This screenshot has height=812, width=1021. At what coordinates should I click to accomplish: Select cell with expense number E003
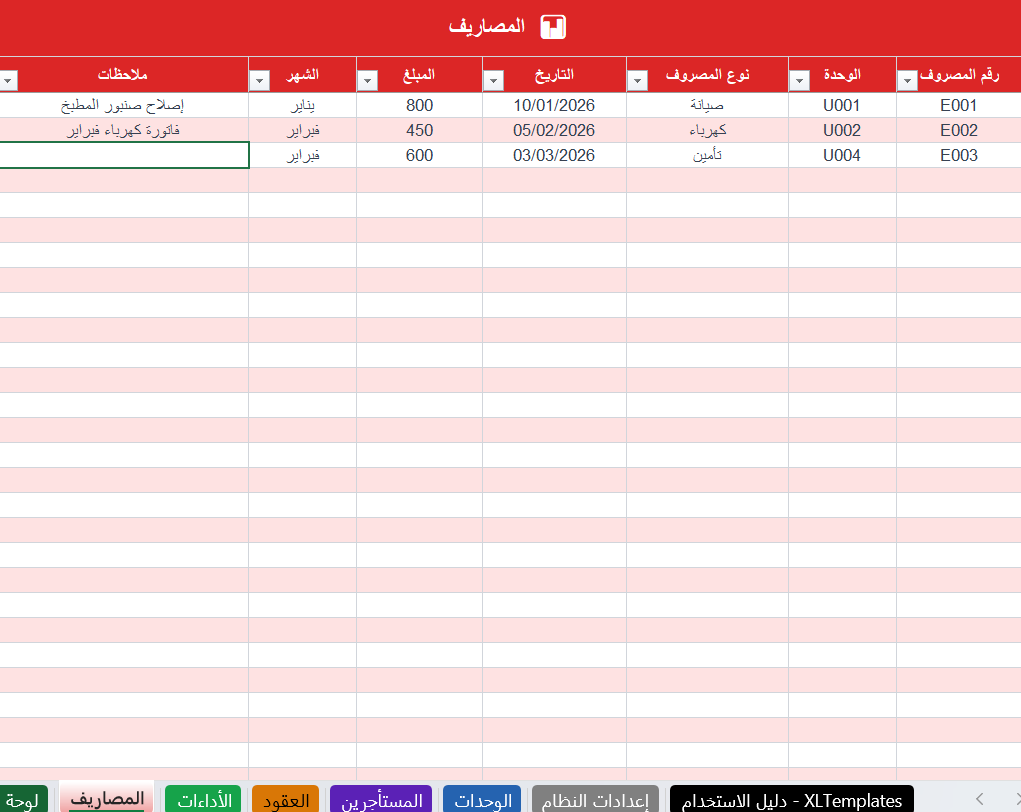(958, 156)
